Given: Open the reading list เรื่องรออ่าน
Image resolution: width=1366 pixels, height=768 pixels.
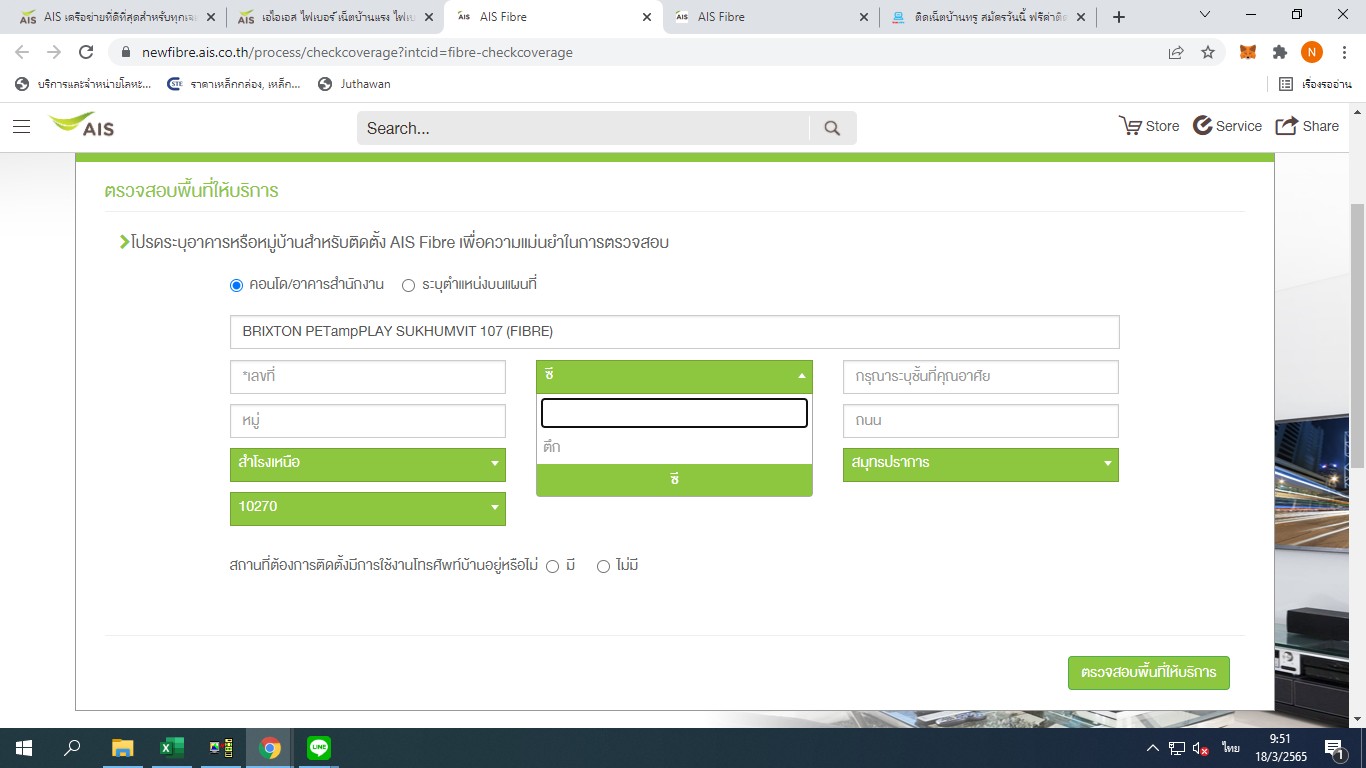Looking at the screenshot, I should tap(1315, 84).
